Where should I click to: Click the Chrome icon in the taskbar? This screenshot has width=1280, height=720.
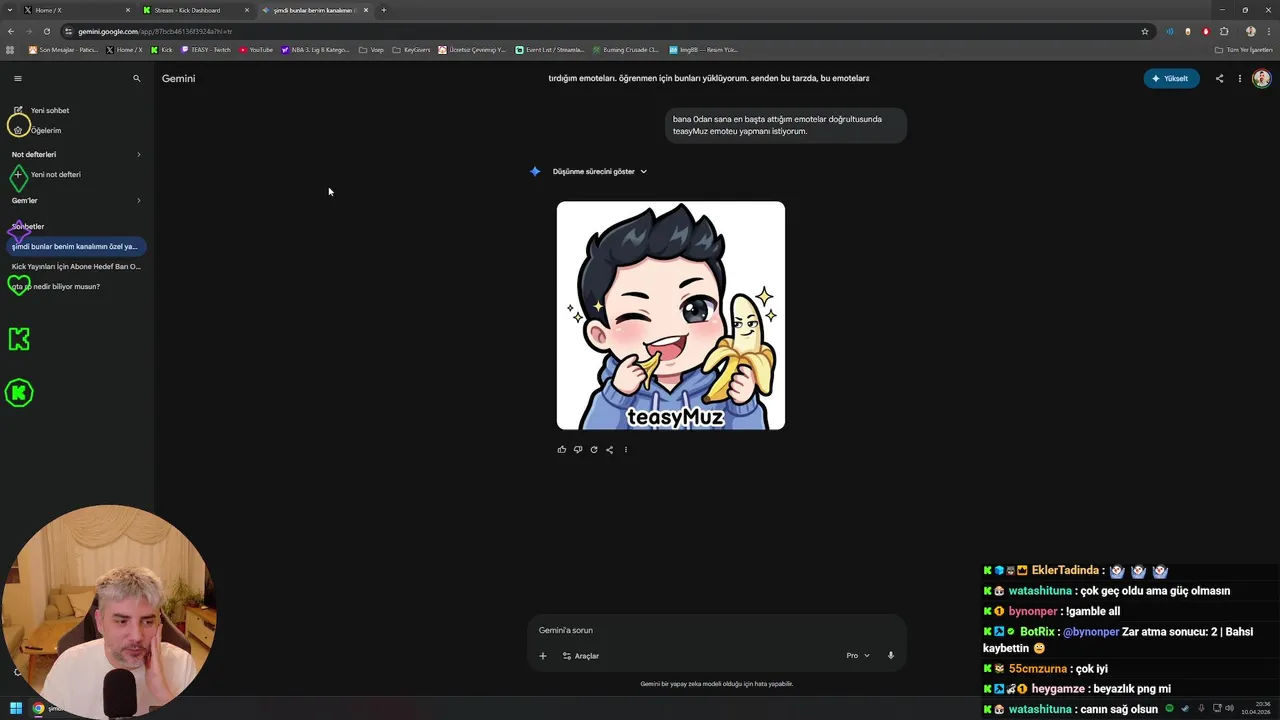click(38, 708)
